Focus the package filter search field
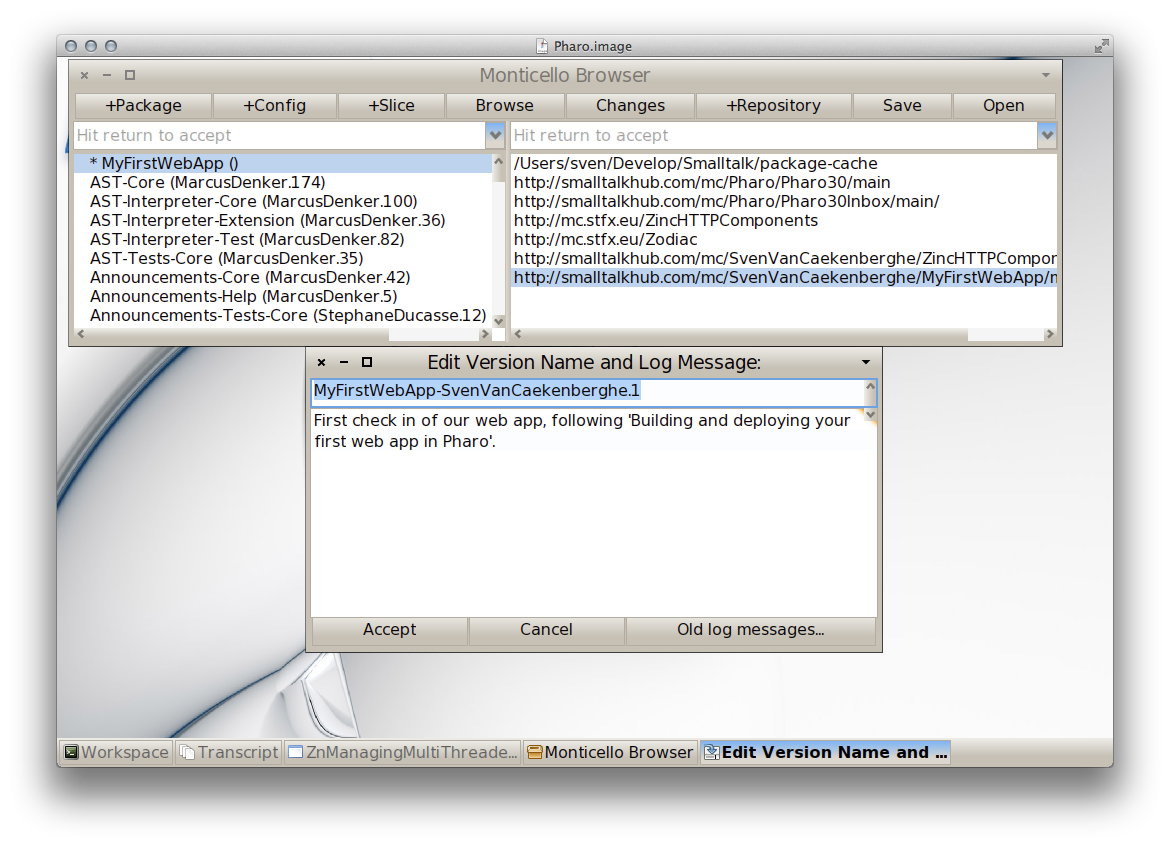The image size is (1170, 846). [280, 136]
